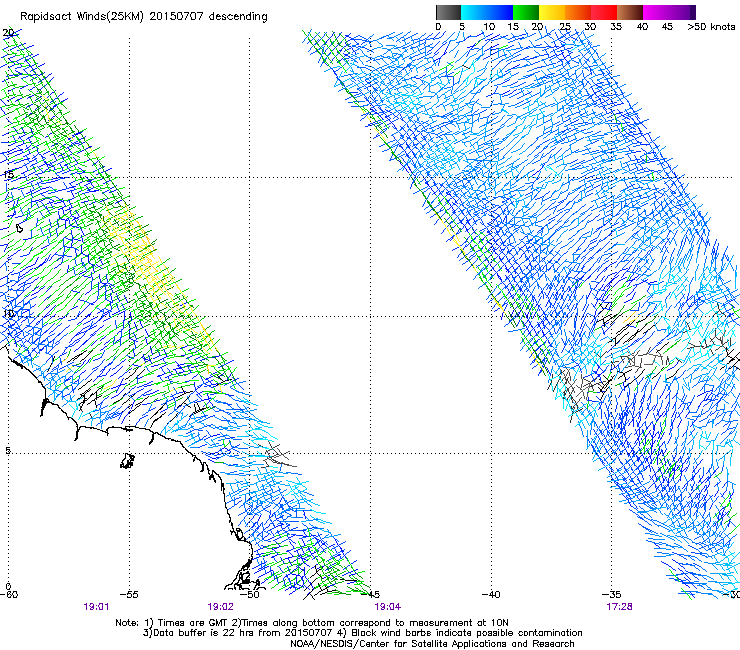
Task: Select the red 30-35 knots color segment
Action: point(604,12)
